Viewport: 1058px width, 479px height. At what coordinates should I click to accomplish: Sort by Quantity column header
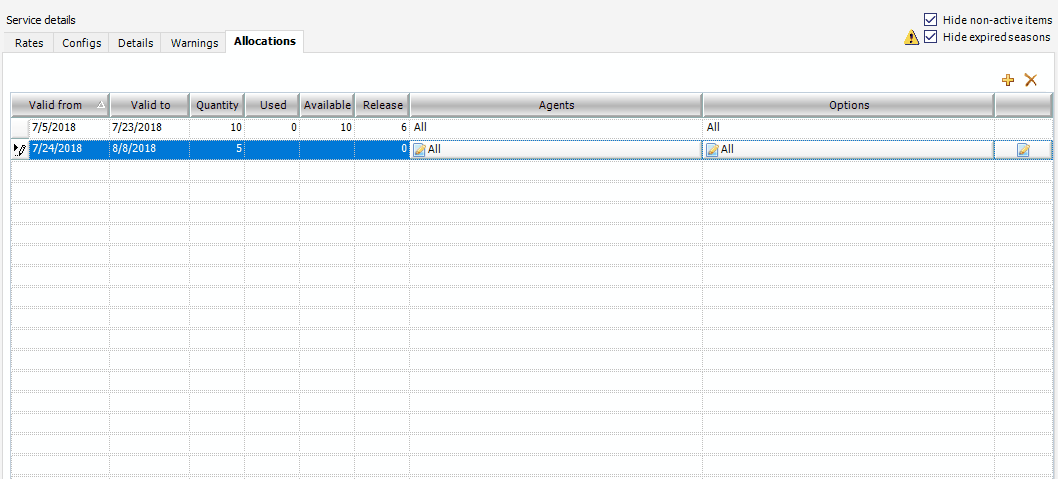[x=217, y=105]
